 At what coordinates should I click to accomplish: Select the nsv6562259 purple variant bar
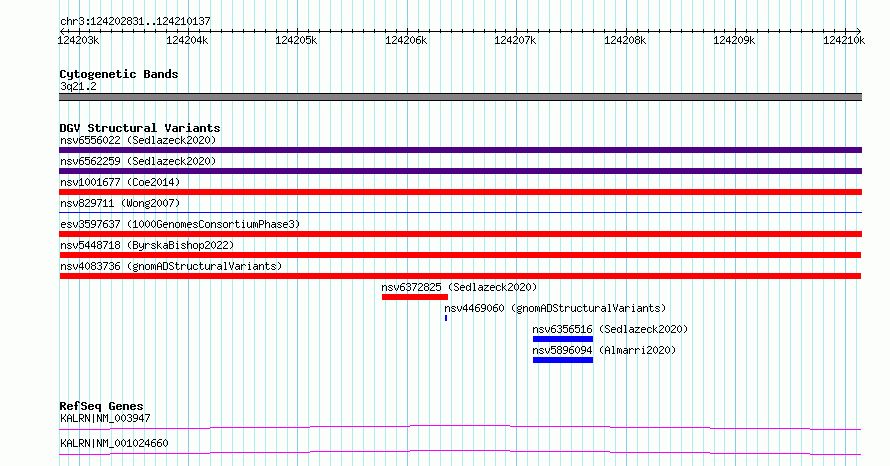click(x=460, y=171)
